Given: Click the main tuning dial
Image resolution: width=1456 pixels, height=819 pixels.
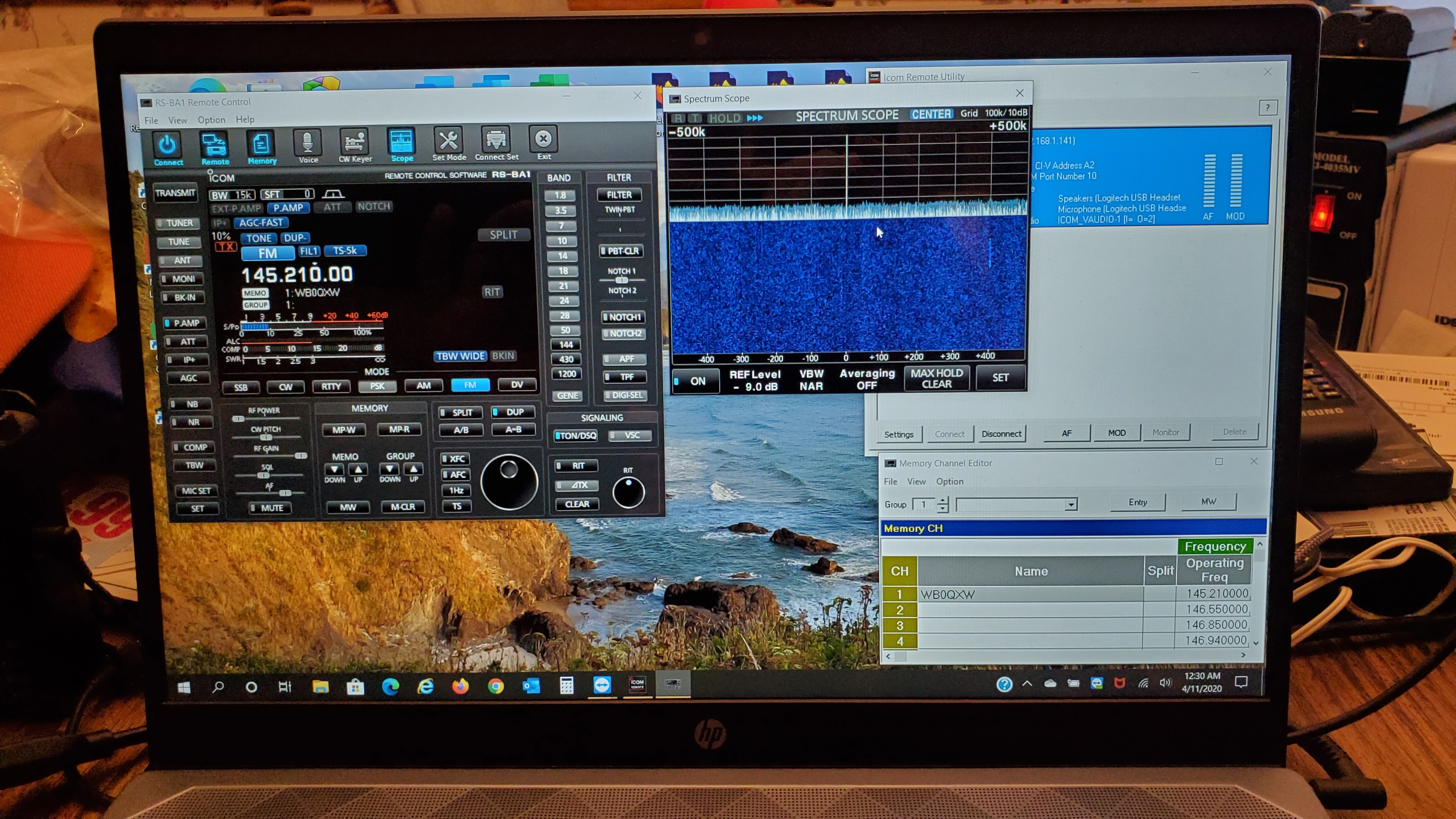Looking at the screenshot, I should [509, 482].
